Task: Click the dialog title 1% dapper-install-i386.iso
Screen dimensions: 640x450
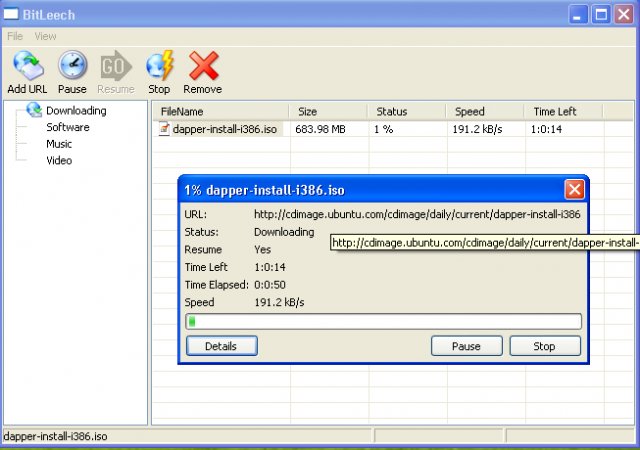Action: tap(264, 190)
